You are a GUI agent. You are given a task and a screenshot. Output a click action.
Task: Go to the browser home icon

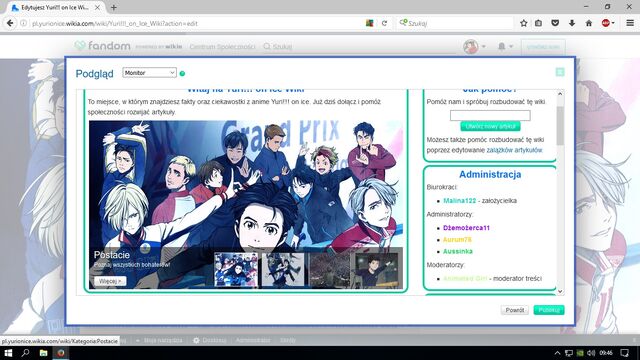click(x=589, y=23)
